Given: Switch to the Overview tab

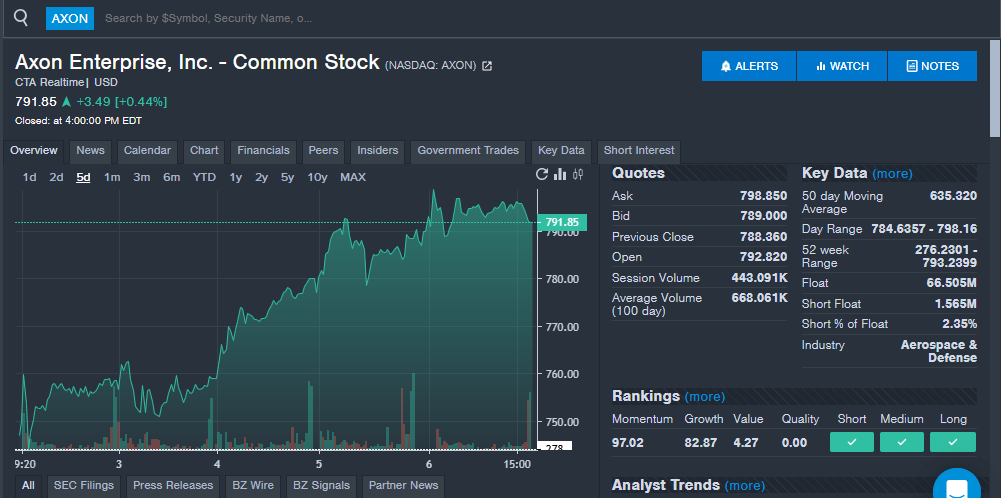Looking at the screenshot, I should point(34,151).
